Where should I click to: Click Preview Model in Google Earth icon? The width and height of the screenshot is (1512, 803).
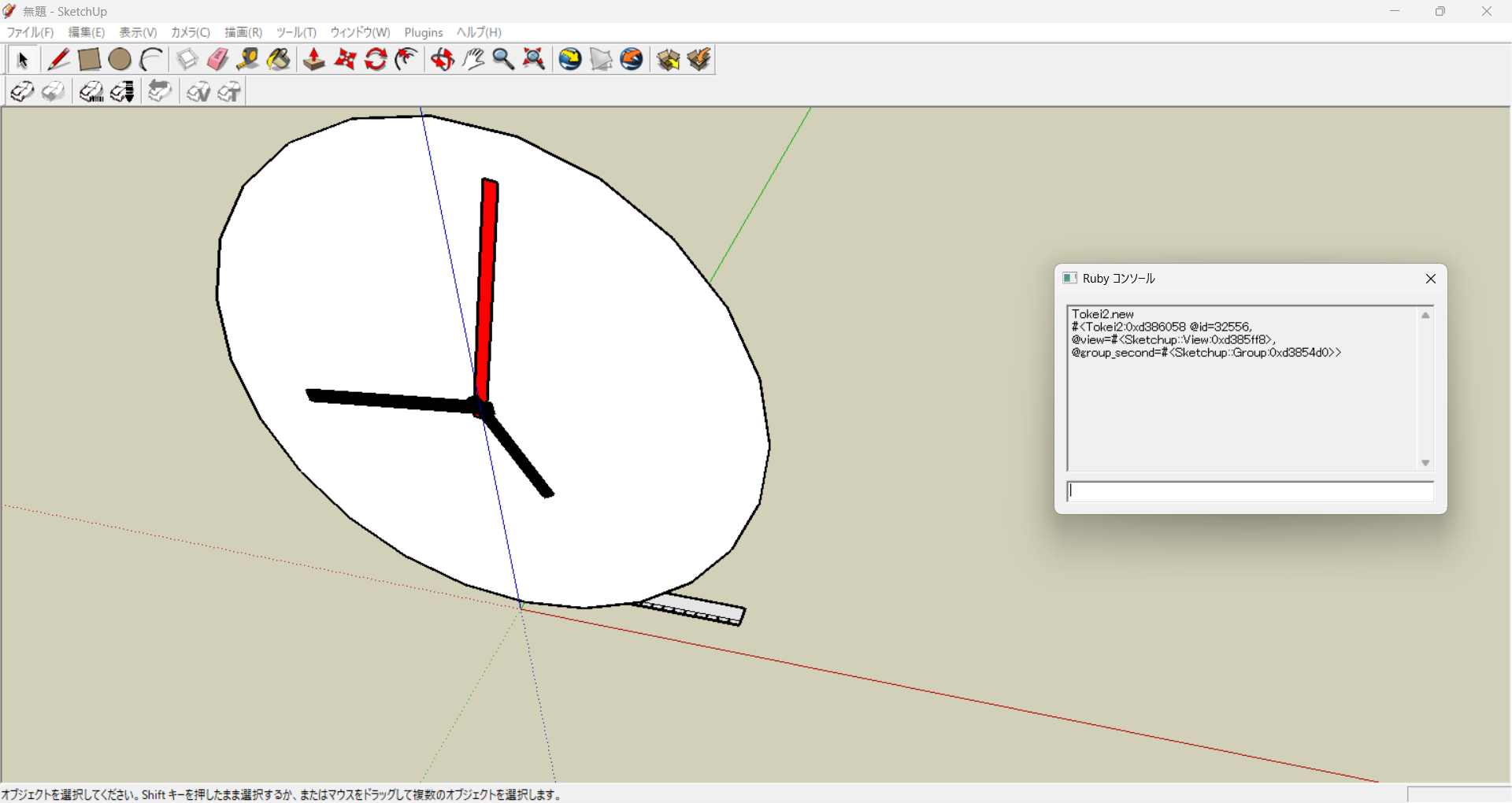click(632, 60)
